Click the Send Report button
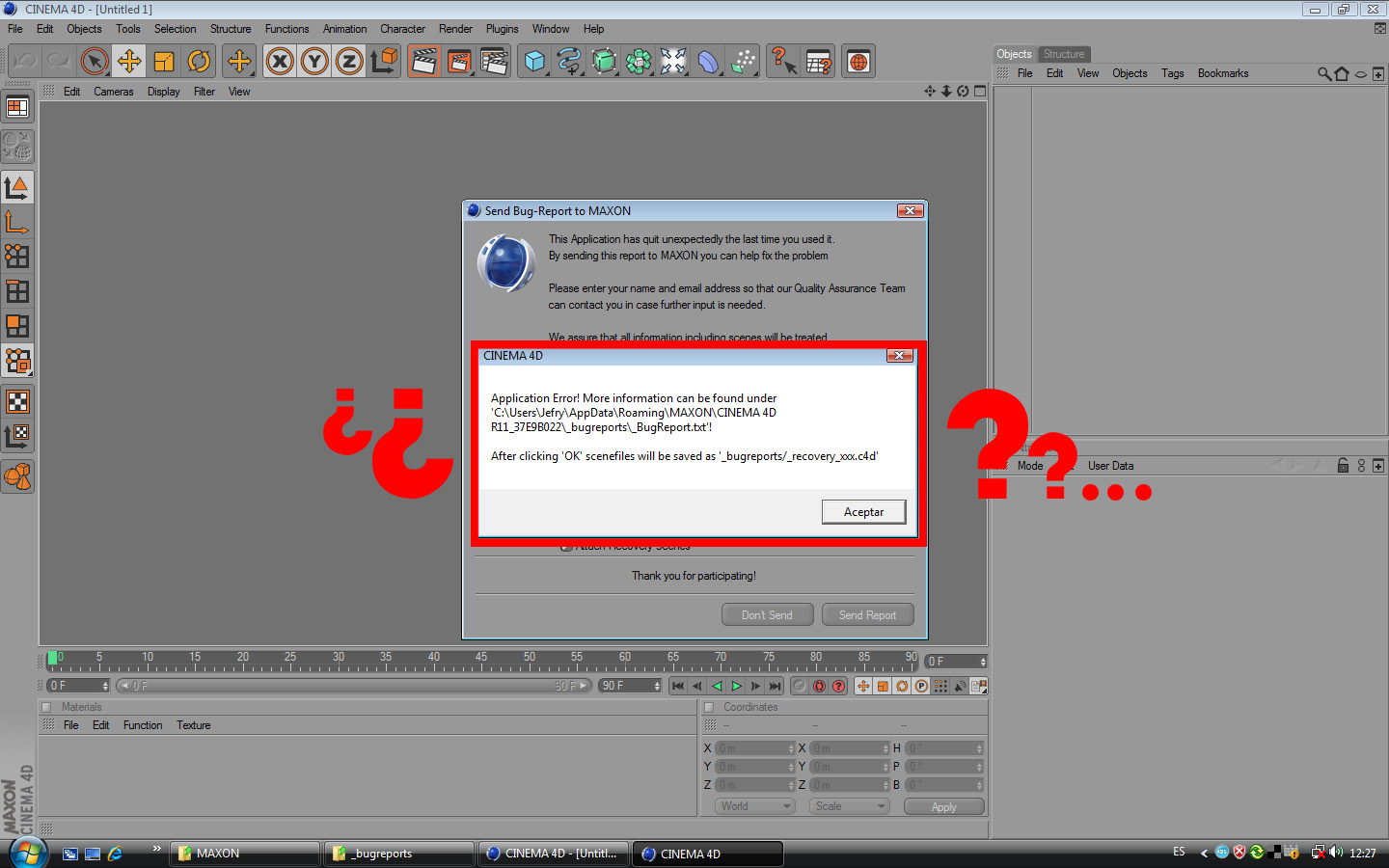 (x=867, y=615)
